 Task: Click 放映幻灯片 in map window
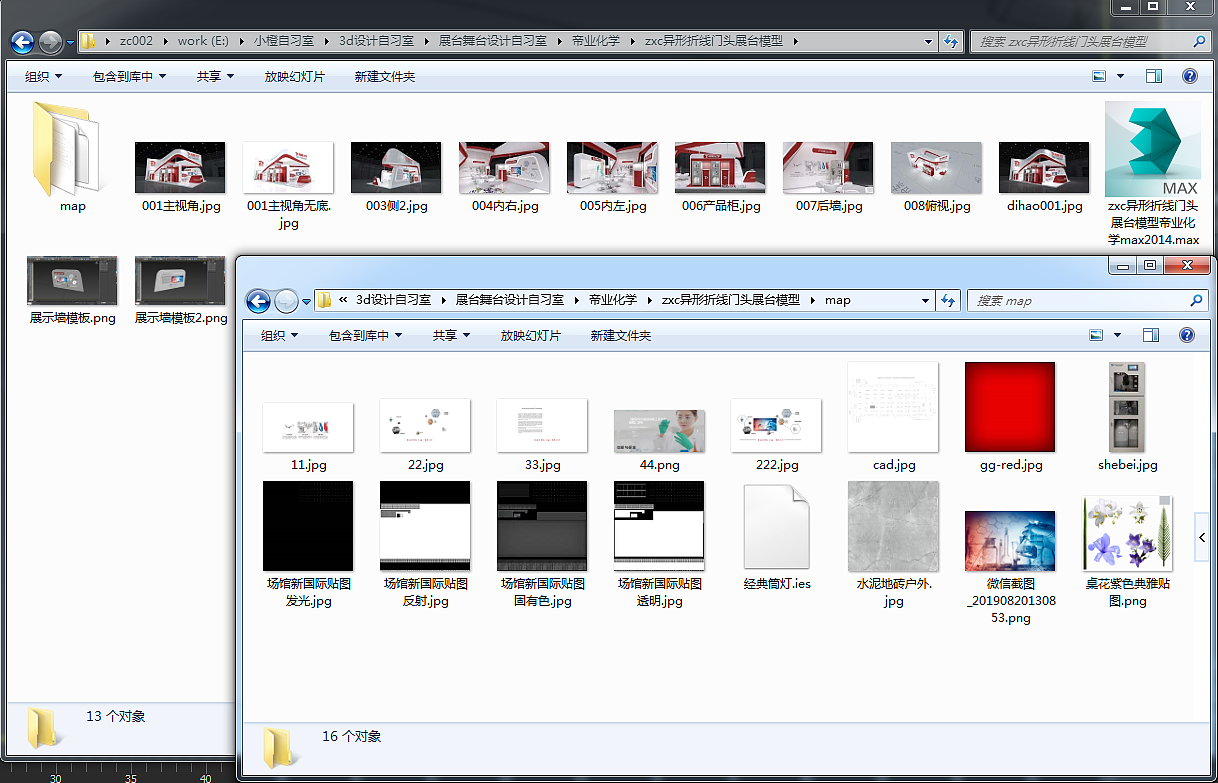(531, 336)
